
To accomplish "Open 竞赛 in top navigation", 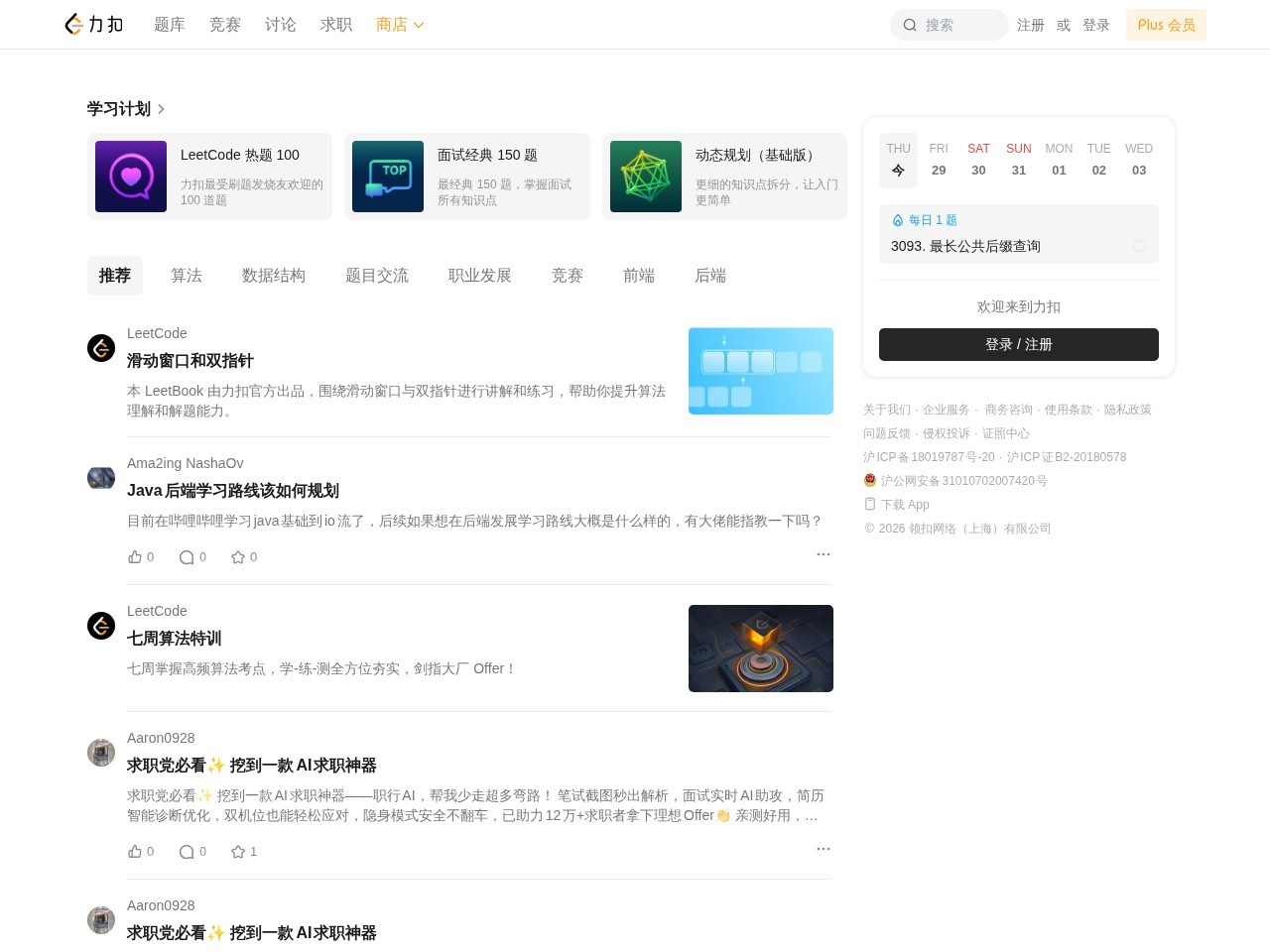I will click(225, 25).
